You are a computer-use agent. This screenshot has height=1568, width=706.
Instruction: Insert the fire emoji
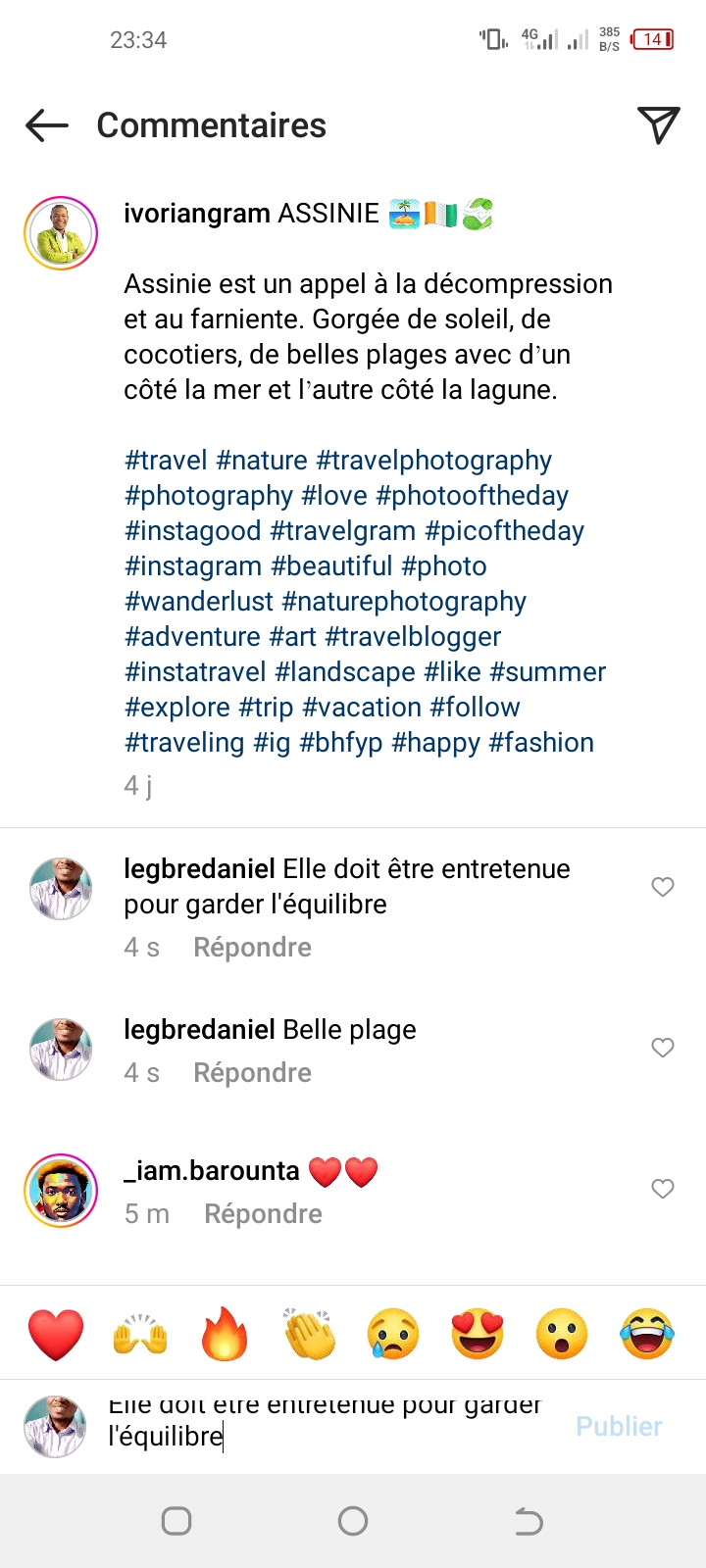click(x=225, y=1335)
